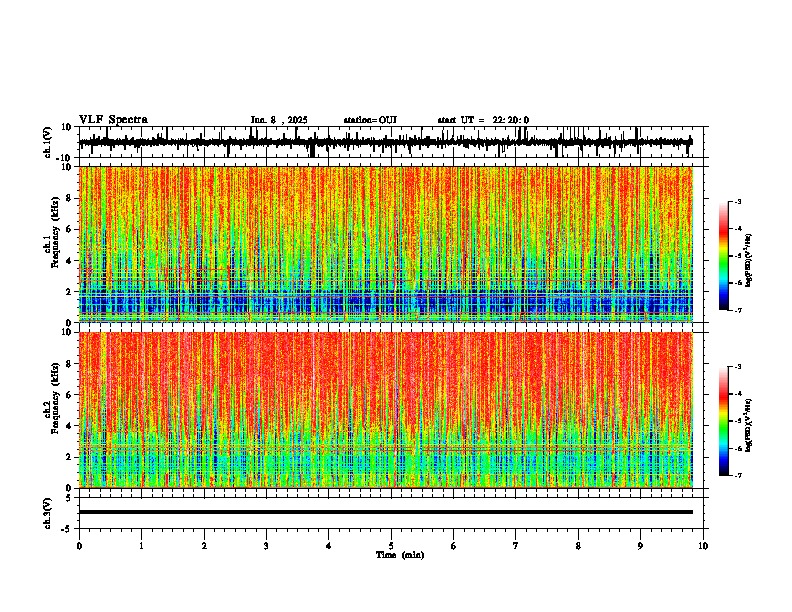
Task: Click time axis tick label '9'
Action: coord(640,546)
